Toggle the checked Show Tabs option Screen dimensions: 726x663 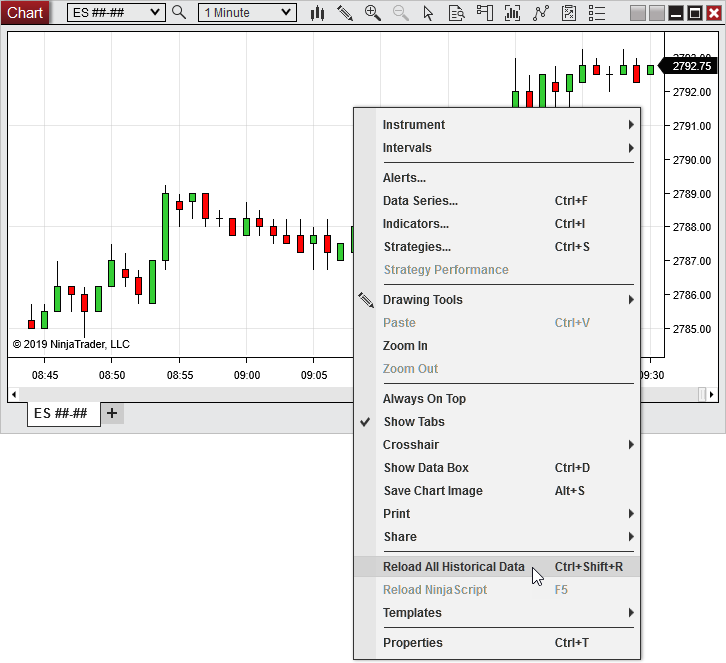point(412,422)
